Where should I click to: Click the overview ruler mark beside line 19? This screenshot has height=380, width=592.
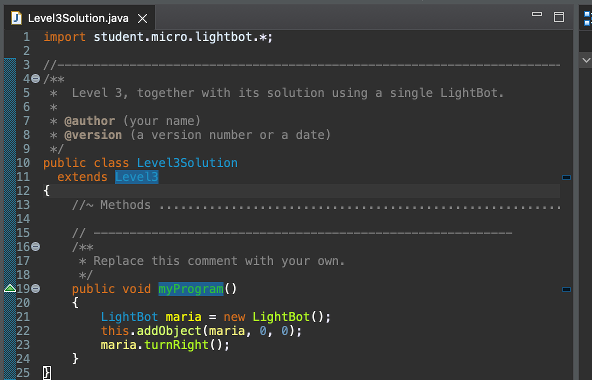566,289
